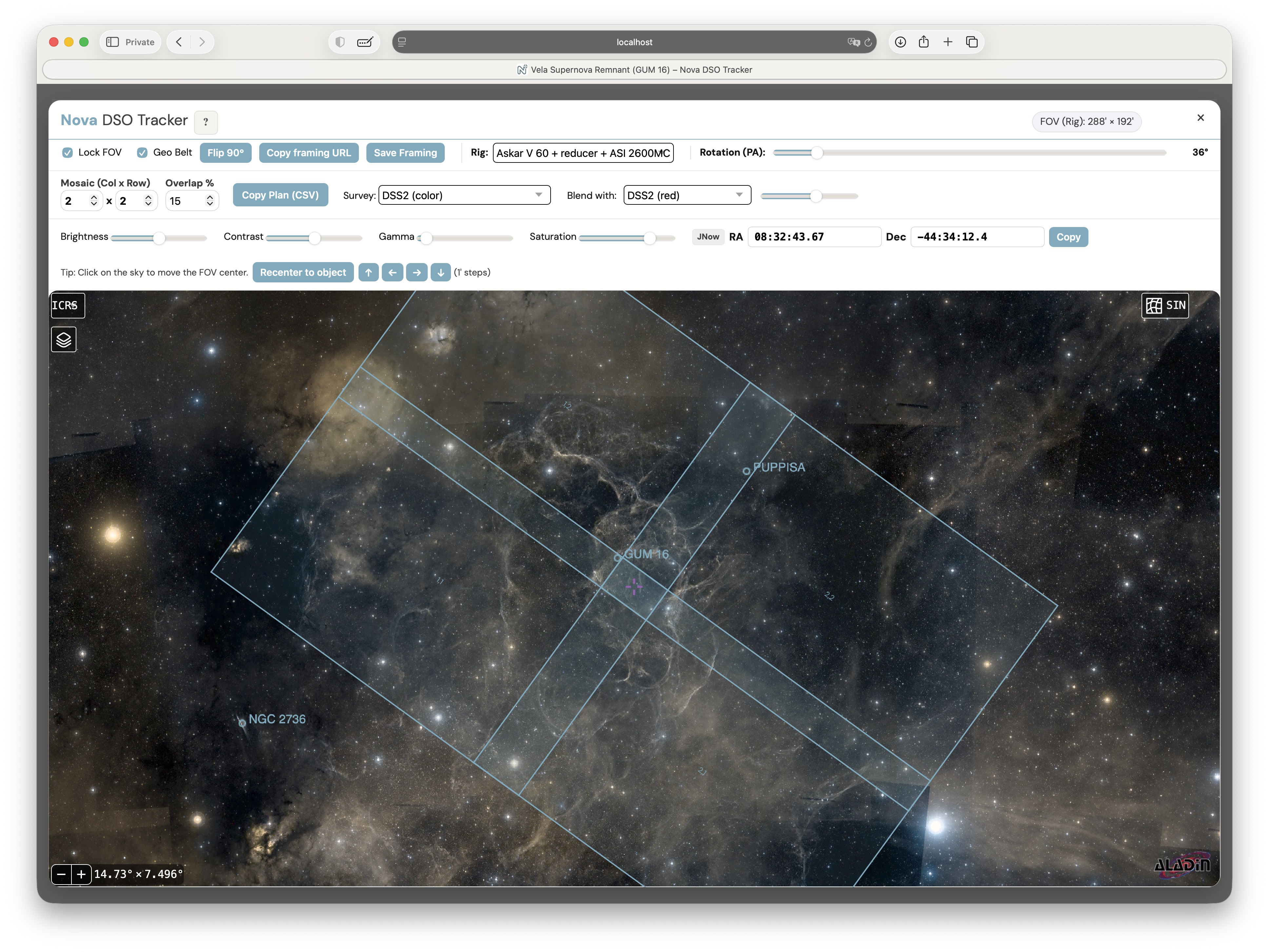Uncheck the Lock FOV checkbox
Viewport: 1269px width, 952px height.
pos(68,153)
